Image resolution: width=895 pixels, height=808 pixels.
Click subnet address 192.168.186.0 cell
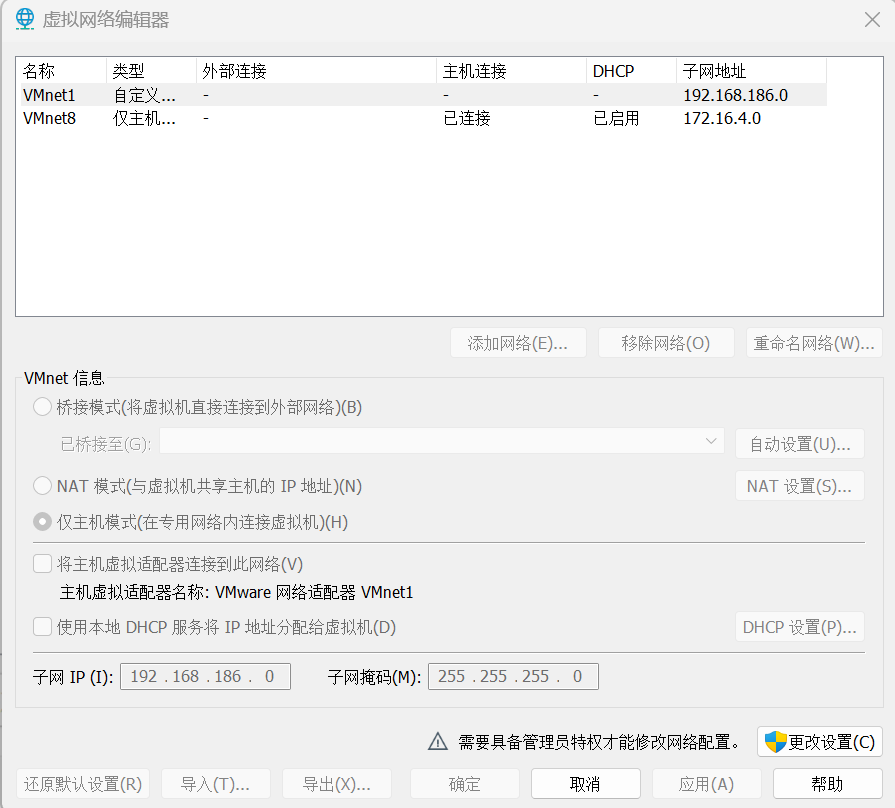[x=736, y=95]
